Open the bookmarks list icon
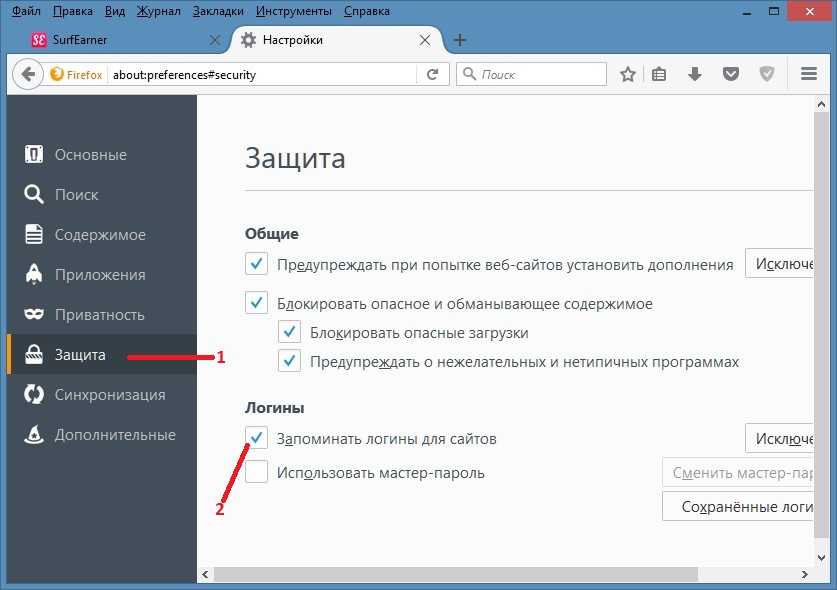The height and width of the screenshot is (590, 837). coord(659,74)
